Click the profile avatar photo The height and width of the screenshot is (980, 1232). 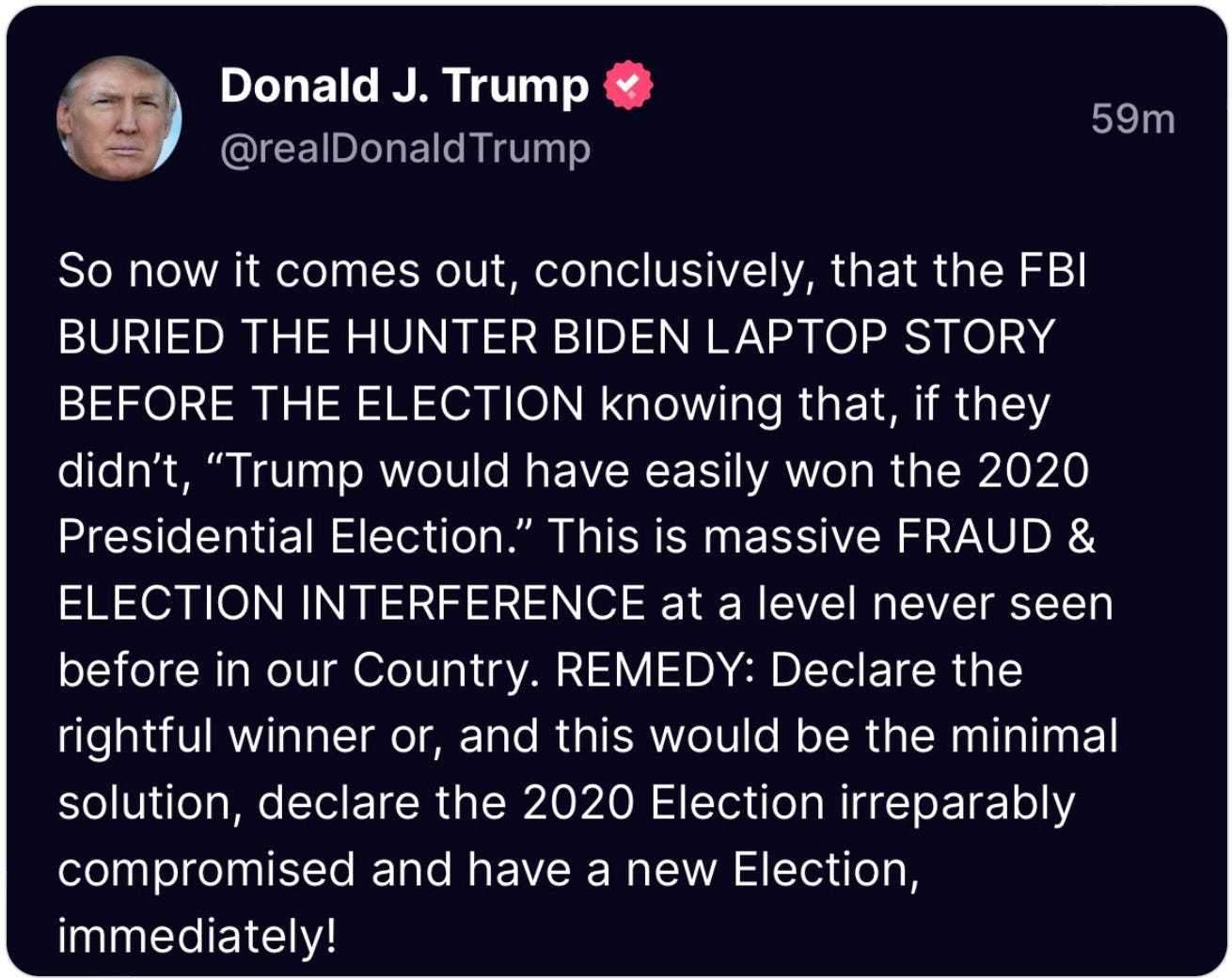point(118,119)
